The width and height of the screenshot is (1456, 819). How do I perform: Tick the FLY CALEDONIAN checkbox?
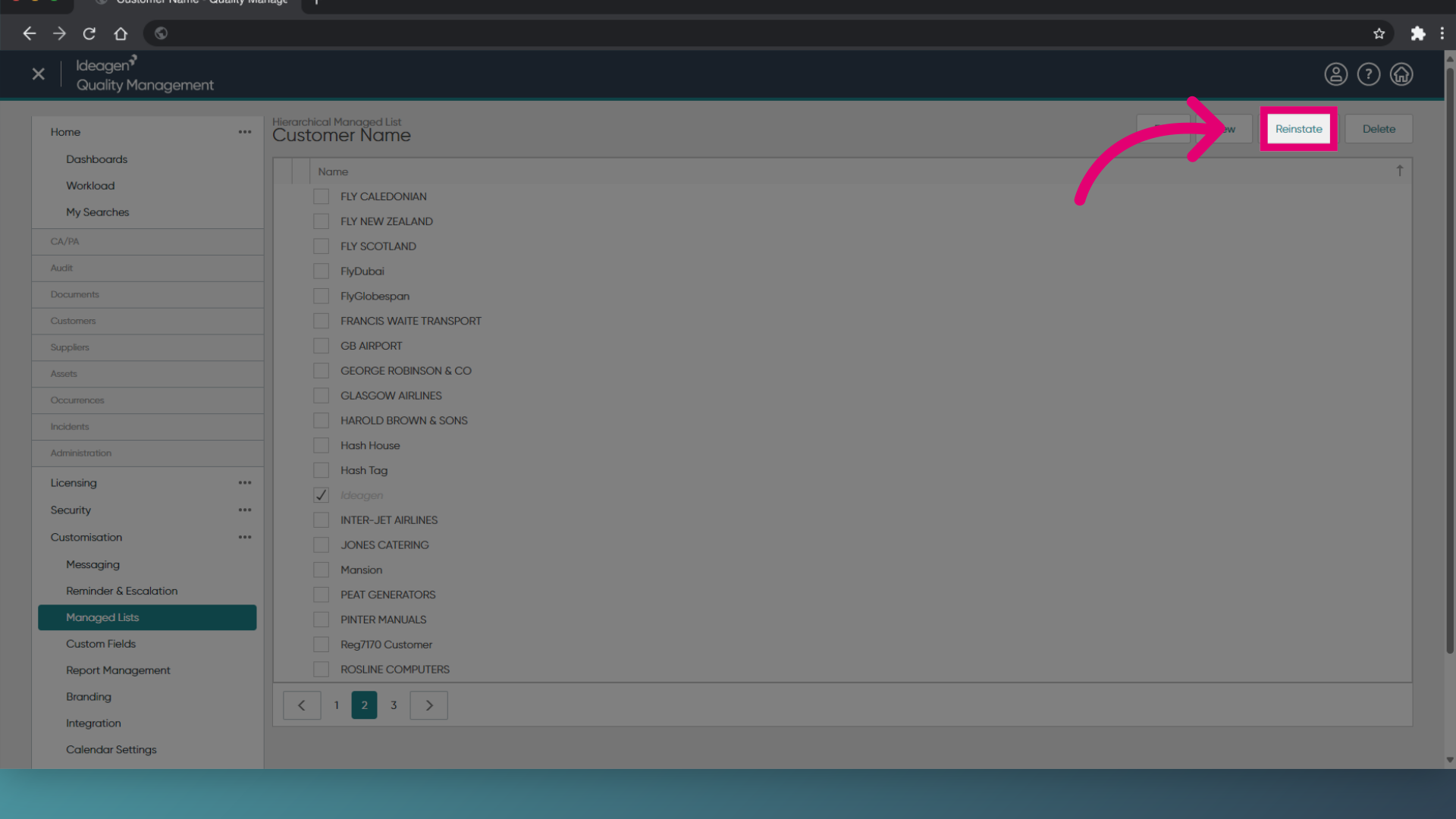coord(322,196)
